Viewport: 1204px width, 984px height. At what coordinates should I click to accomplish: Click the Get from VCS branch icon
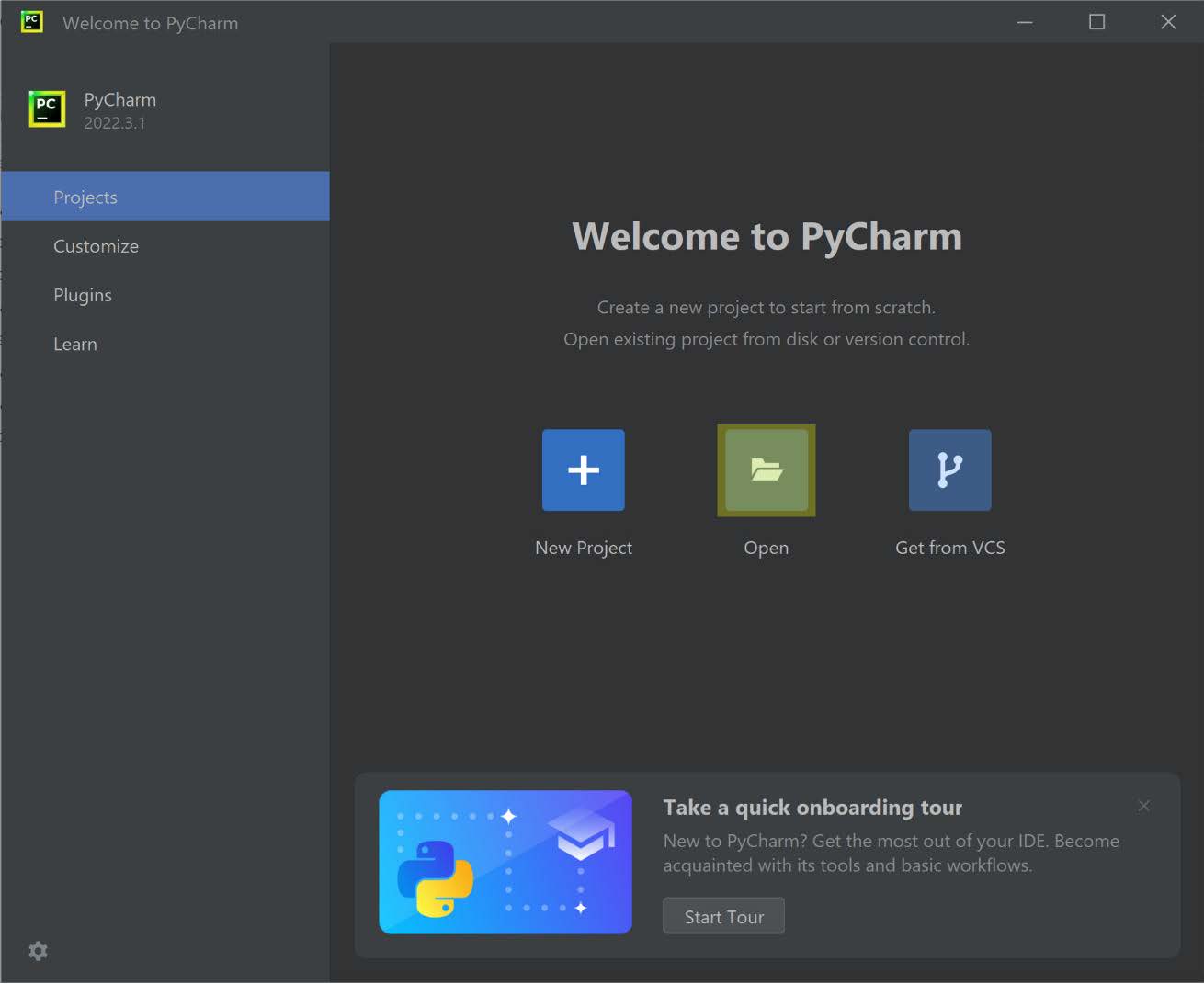click(949, 469)
